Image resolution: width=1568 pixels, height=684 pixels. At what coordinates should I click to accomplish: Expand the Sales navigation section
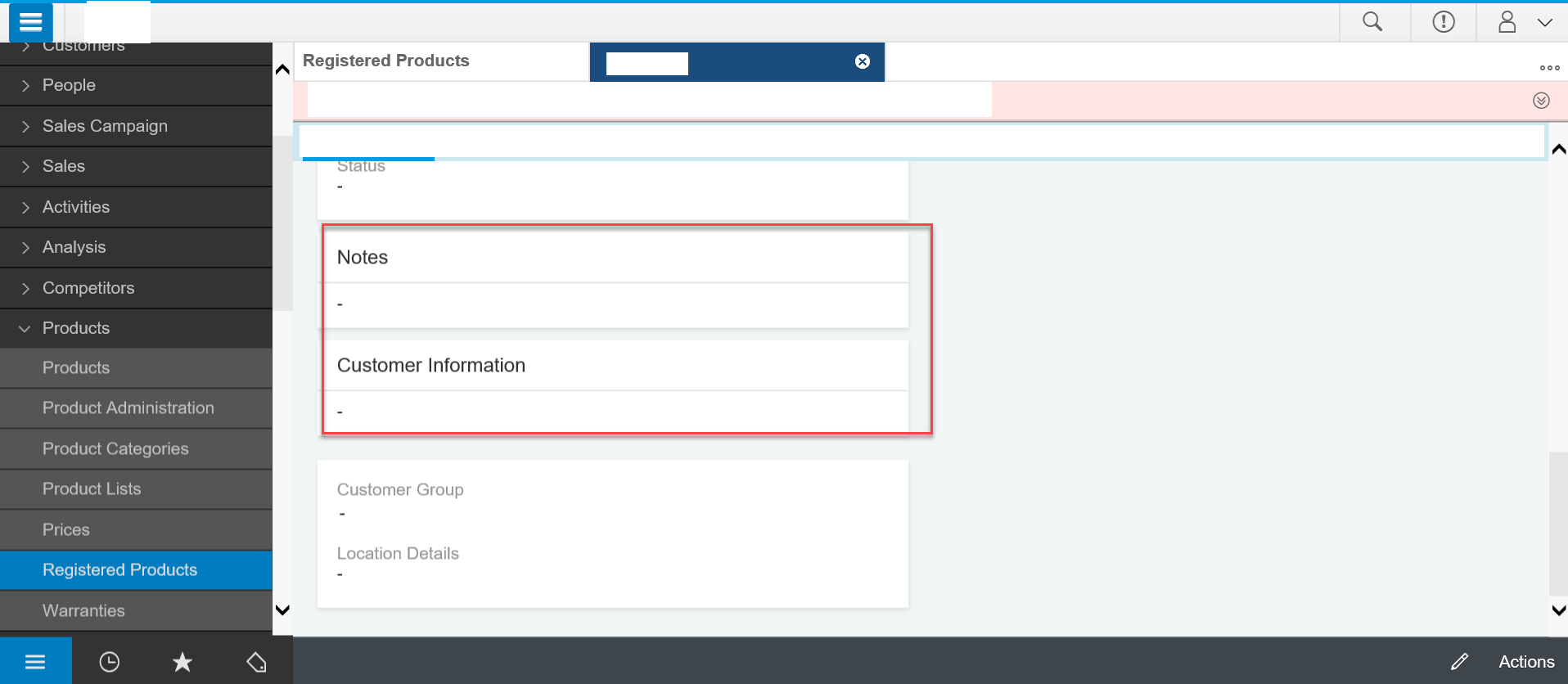pyautogui.click(x=136, y=166)
